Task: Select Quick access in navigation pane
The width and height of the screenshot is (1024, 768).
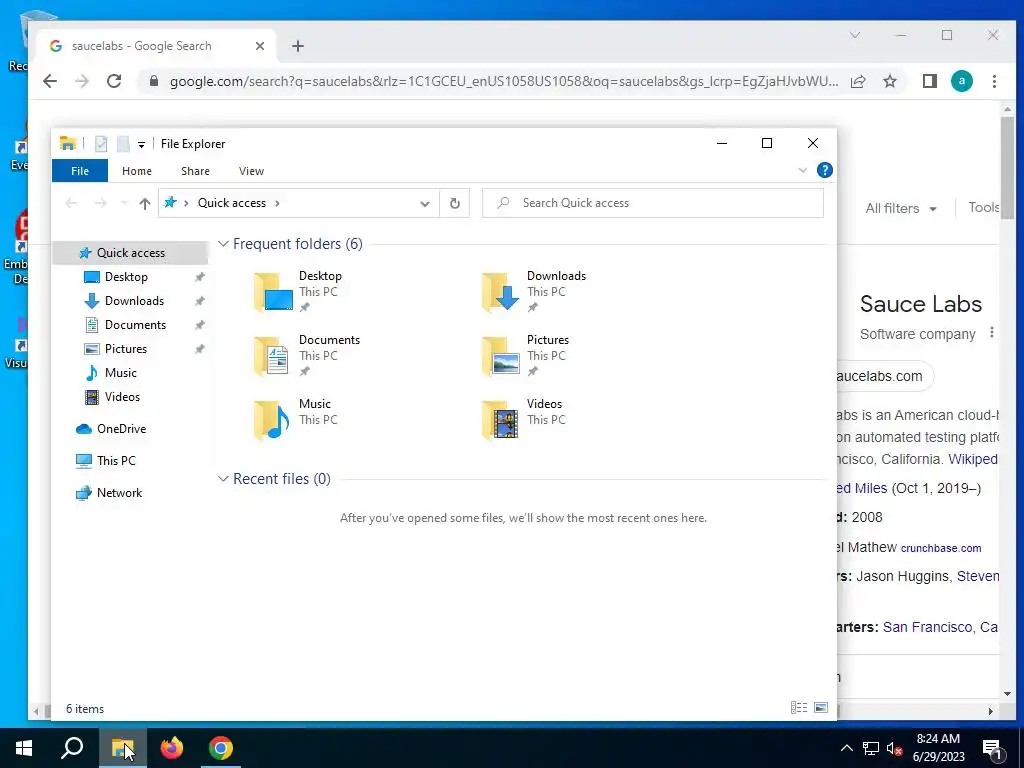Action: click(x=131, y=253)
